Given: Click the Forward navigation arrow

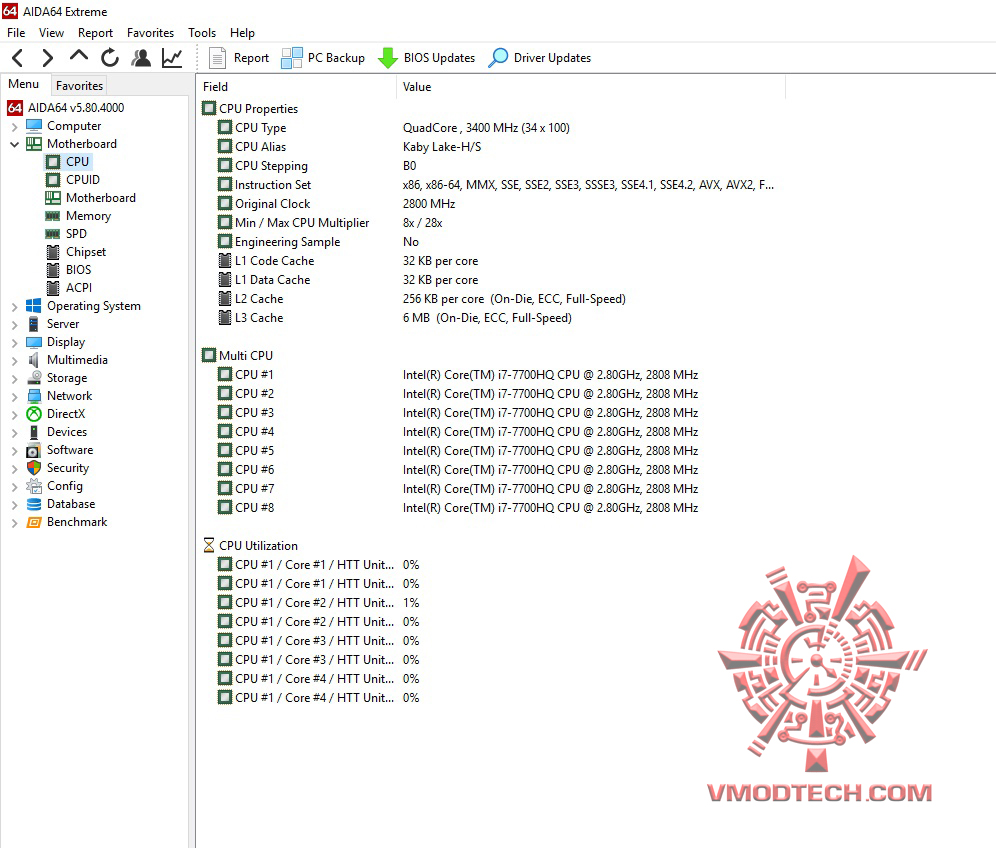Looking at the screenshot, I should pyautogui.click(x=48, y=58).
